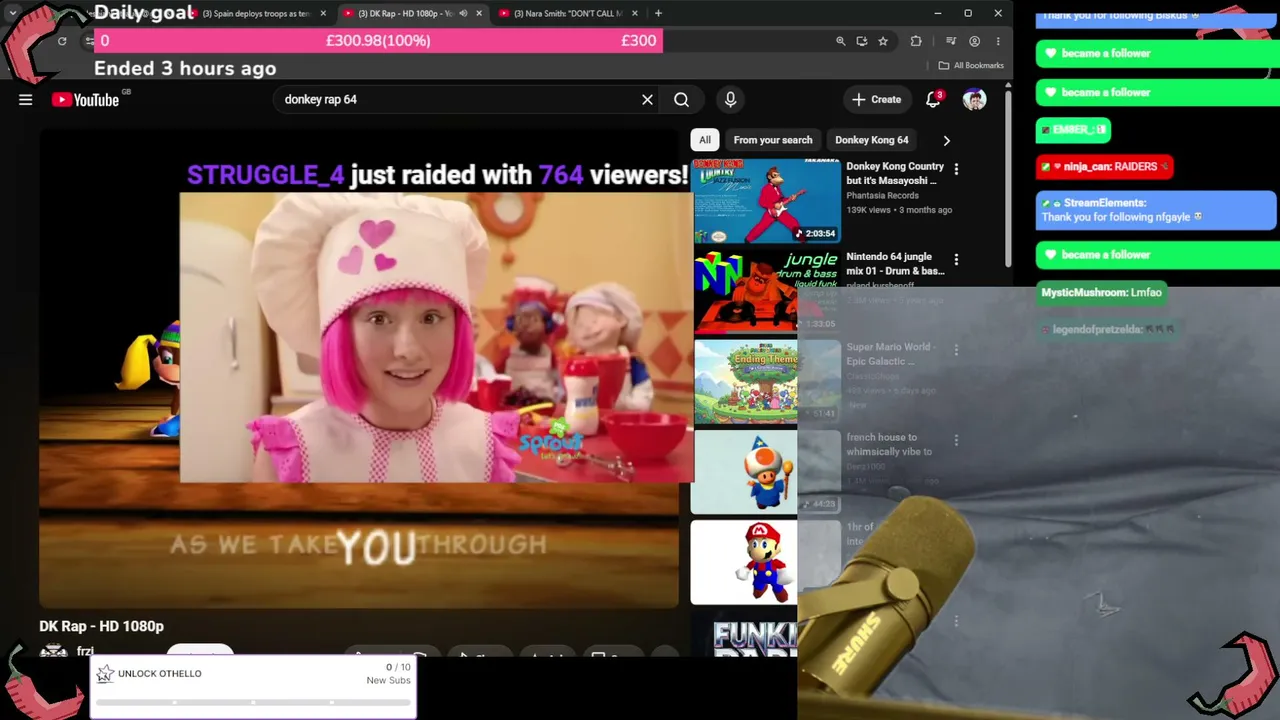Click the DK Rap - HD 1080p video title
The width and height of the screenshot is (1280, 720).
tap(101, 626)
